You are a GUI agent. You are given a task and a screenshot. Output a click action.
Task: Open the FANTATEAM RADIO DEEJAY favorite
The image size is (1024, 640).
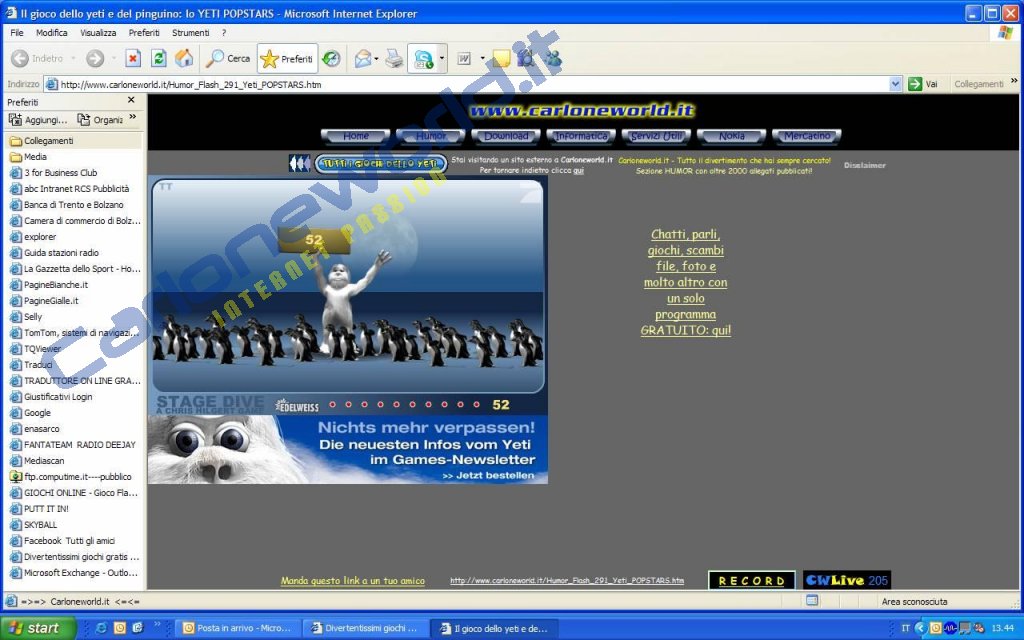[x=73, y=445]
